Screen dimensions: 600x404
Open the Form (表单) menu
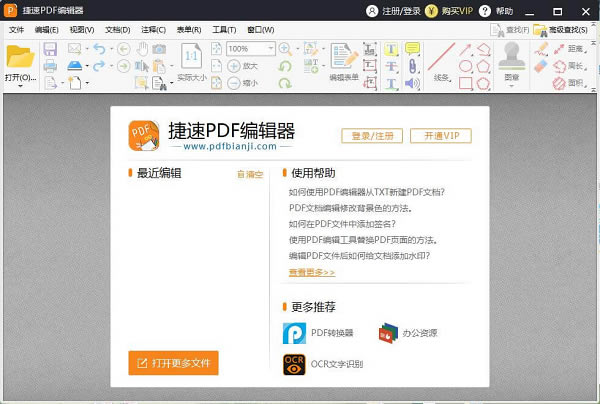[189, 29]
